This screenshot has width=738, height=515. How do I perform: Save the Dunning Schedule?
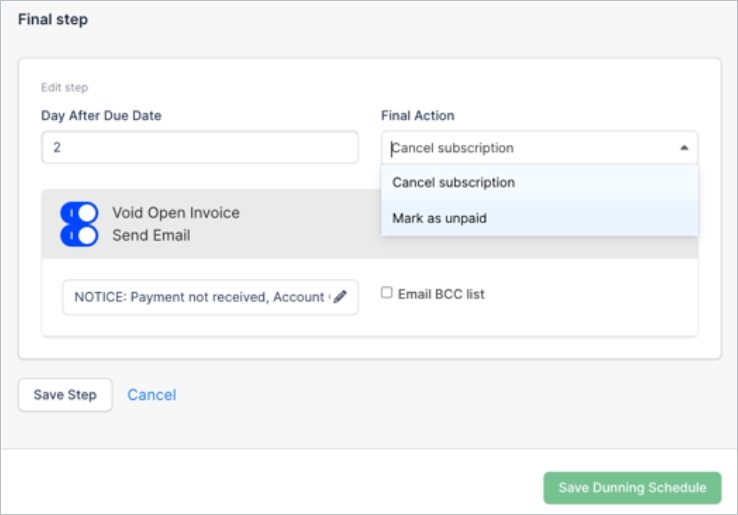(x=632, y=488)
